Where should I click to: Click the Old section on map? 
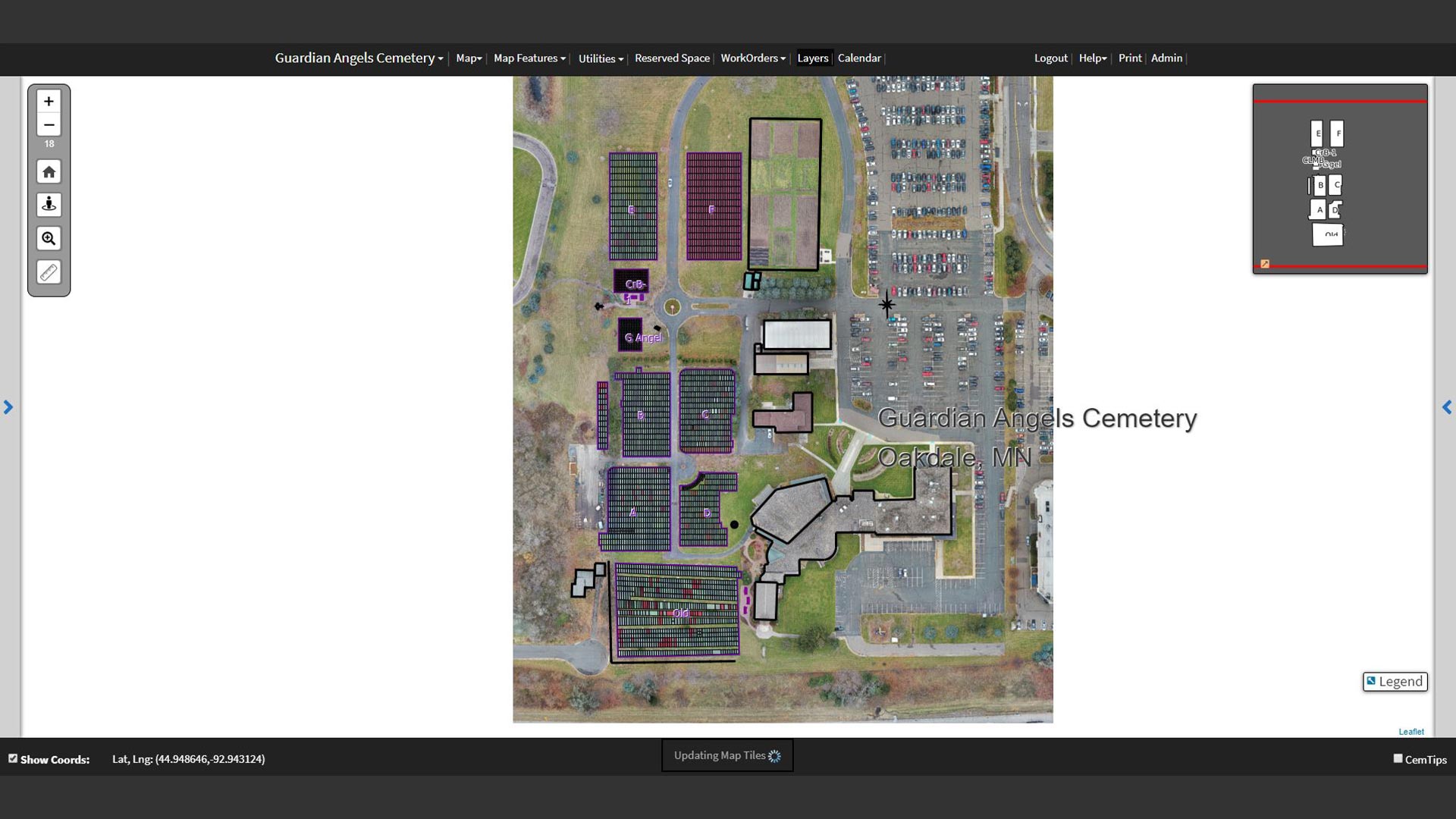677,610
